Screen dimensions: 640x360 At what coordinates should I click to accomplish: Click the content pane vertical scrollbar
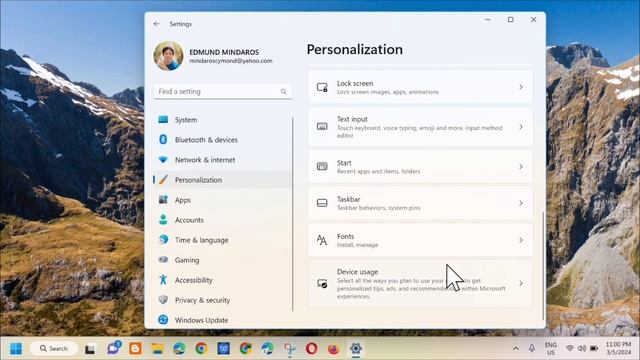point(543,265)
